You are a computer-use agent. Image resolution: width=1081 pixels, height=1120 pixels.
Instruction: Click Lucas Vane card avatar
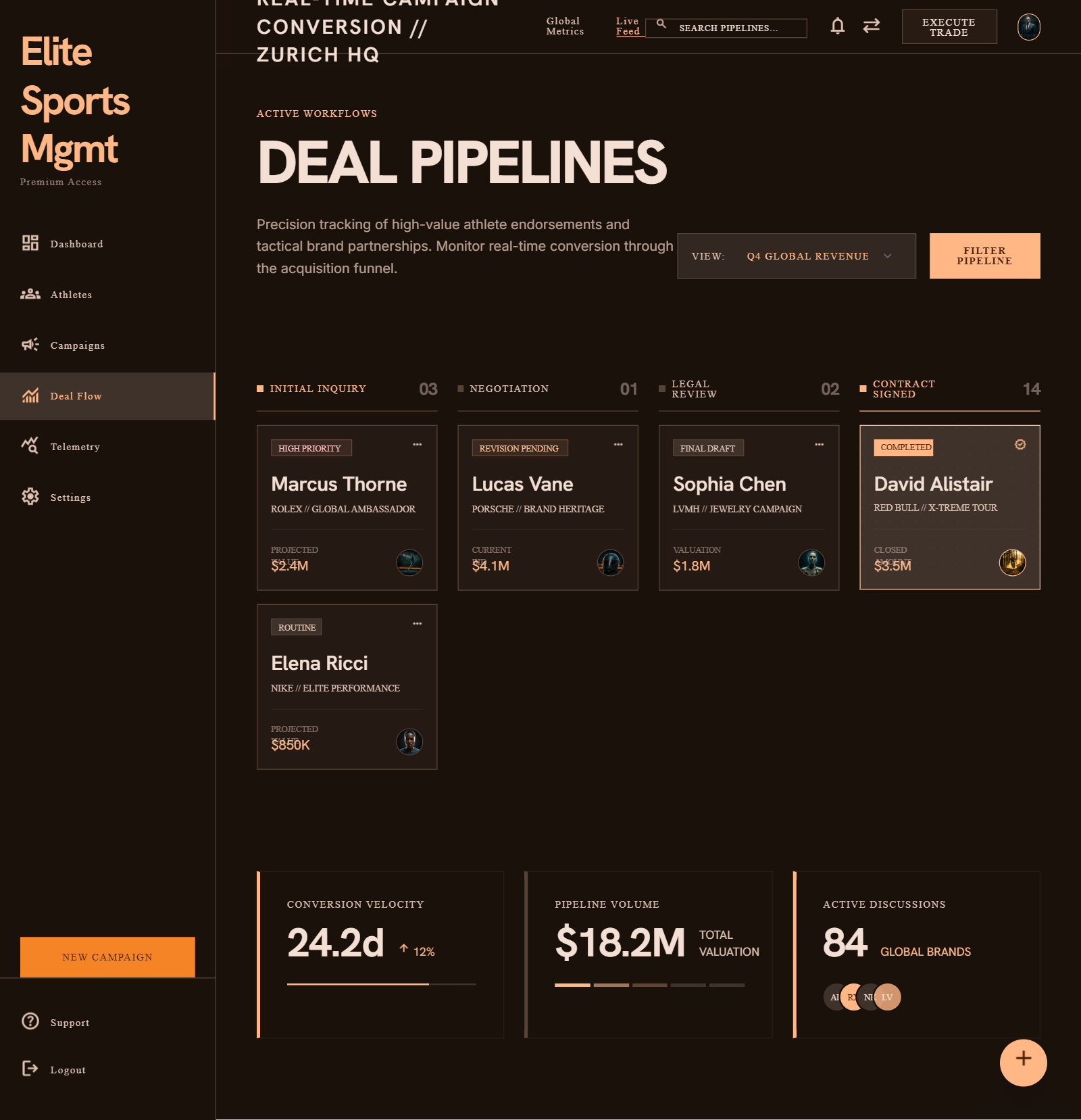tap(610, 562)
